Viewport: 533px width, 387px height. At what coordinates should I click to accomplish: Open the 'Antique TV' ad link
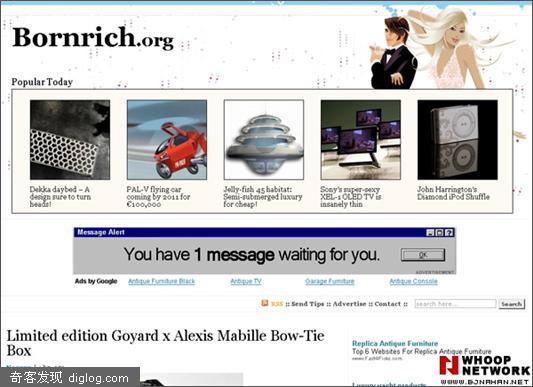[246, 281]
